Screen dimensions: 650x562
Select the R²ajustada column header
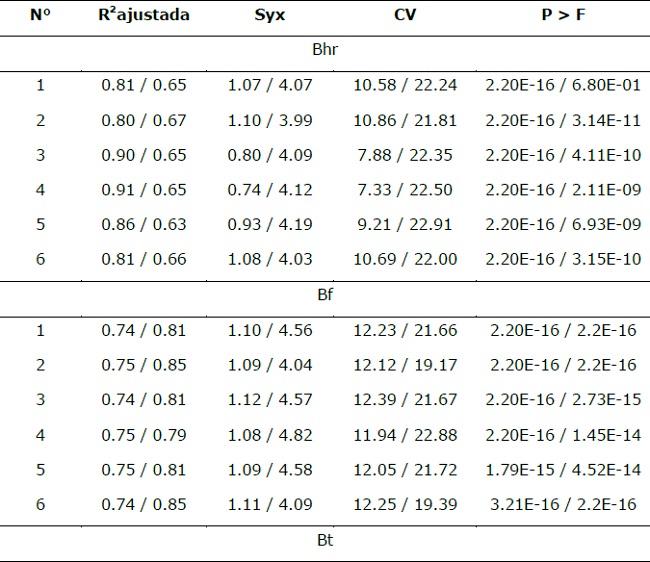[x=144, y=16]
